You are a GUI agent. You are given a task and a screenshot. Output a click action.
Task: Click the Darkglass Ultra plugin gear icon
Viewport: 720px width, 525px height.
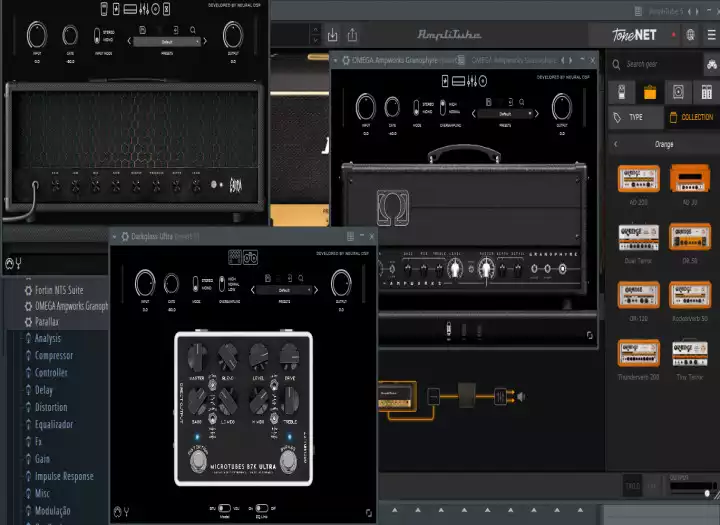coord(125,237)
